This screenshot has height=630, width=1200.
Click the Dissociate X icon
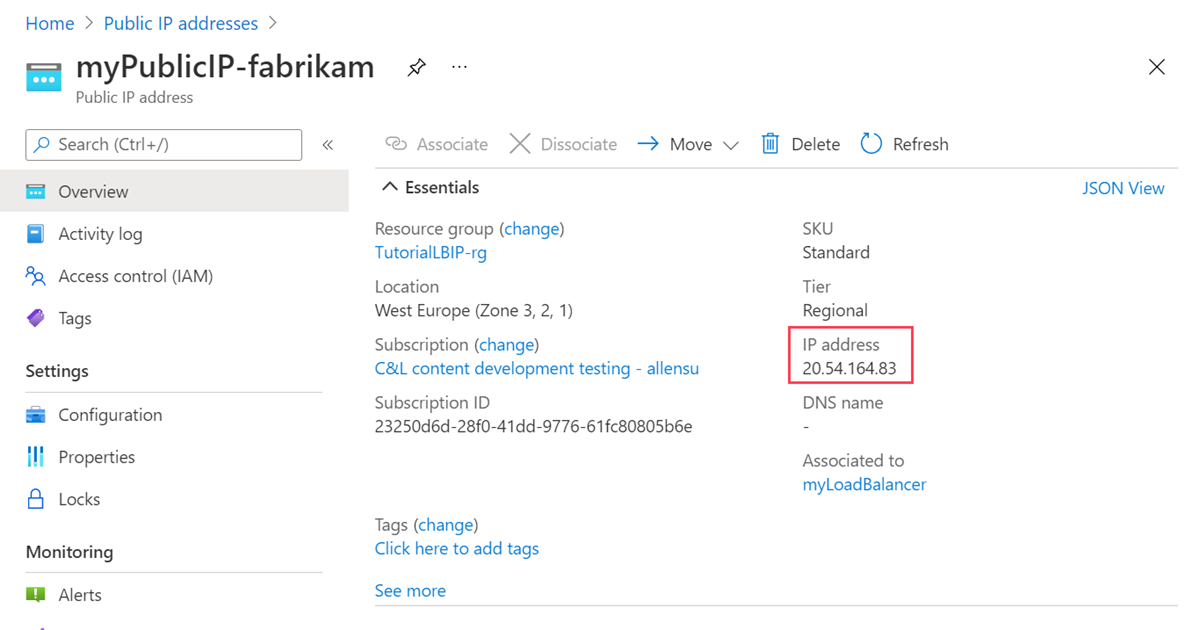point(520,144)
